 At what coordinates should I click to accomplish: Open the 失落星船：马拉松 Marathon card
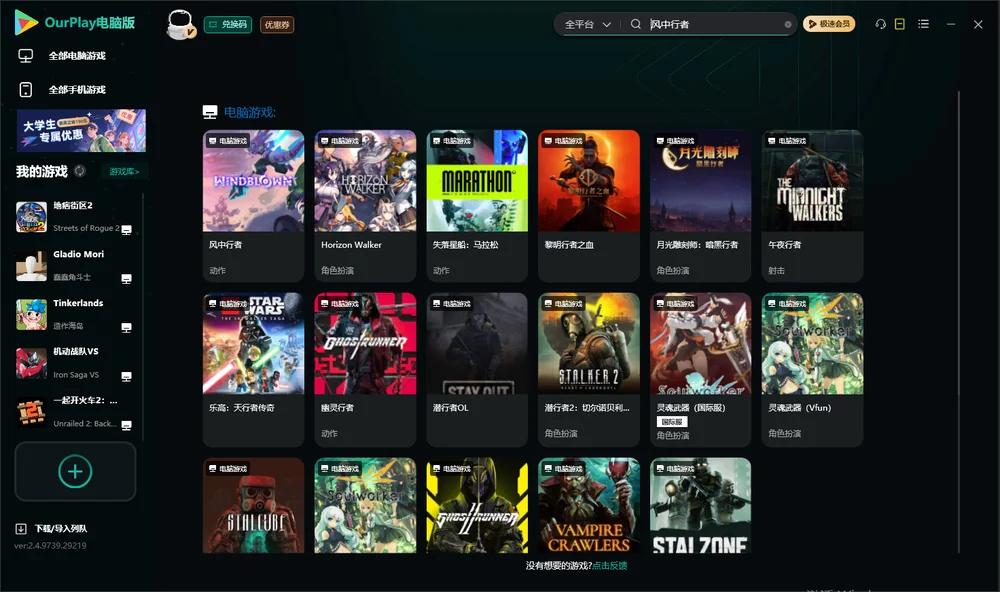click(477, 205)
